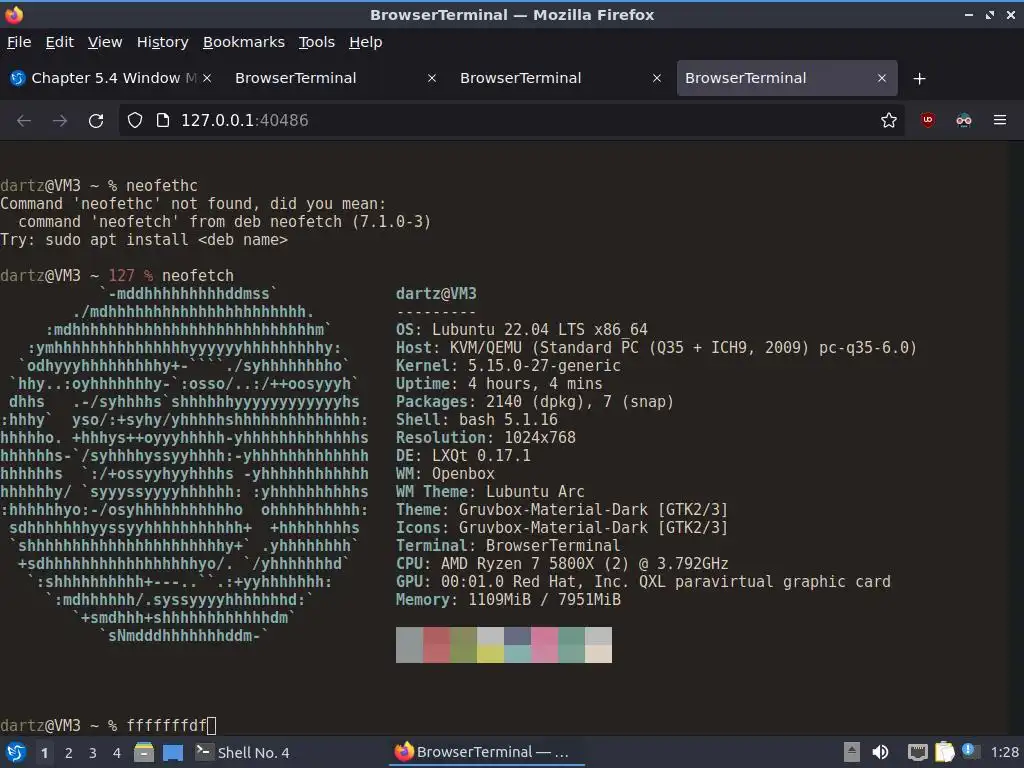Focus the address bar showing 127.0.0.1:40486
The image size is (1024, 768).
click(509, 120)
